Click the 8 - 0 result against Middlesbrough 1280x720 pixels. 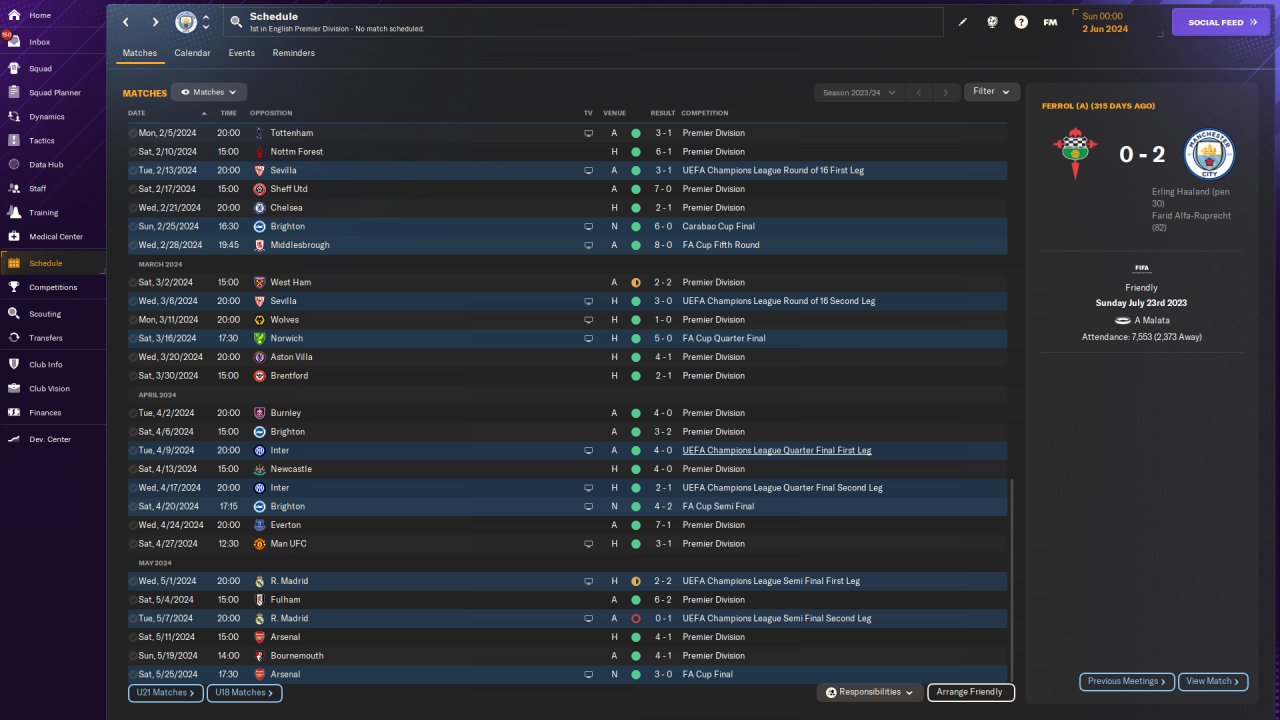pos(663,245)
